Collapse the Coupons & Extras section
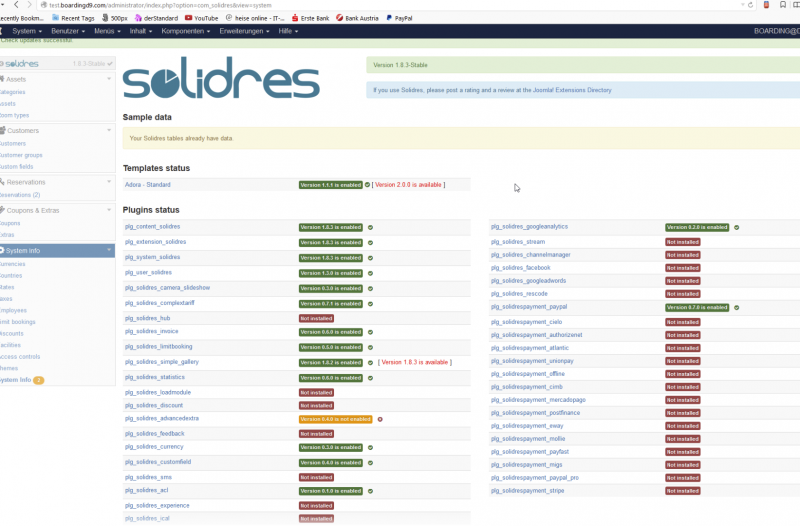 pyautogui.click(x=109, y=210)
